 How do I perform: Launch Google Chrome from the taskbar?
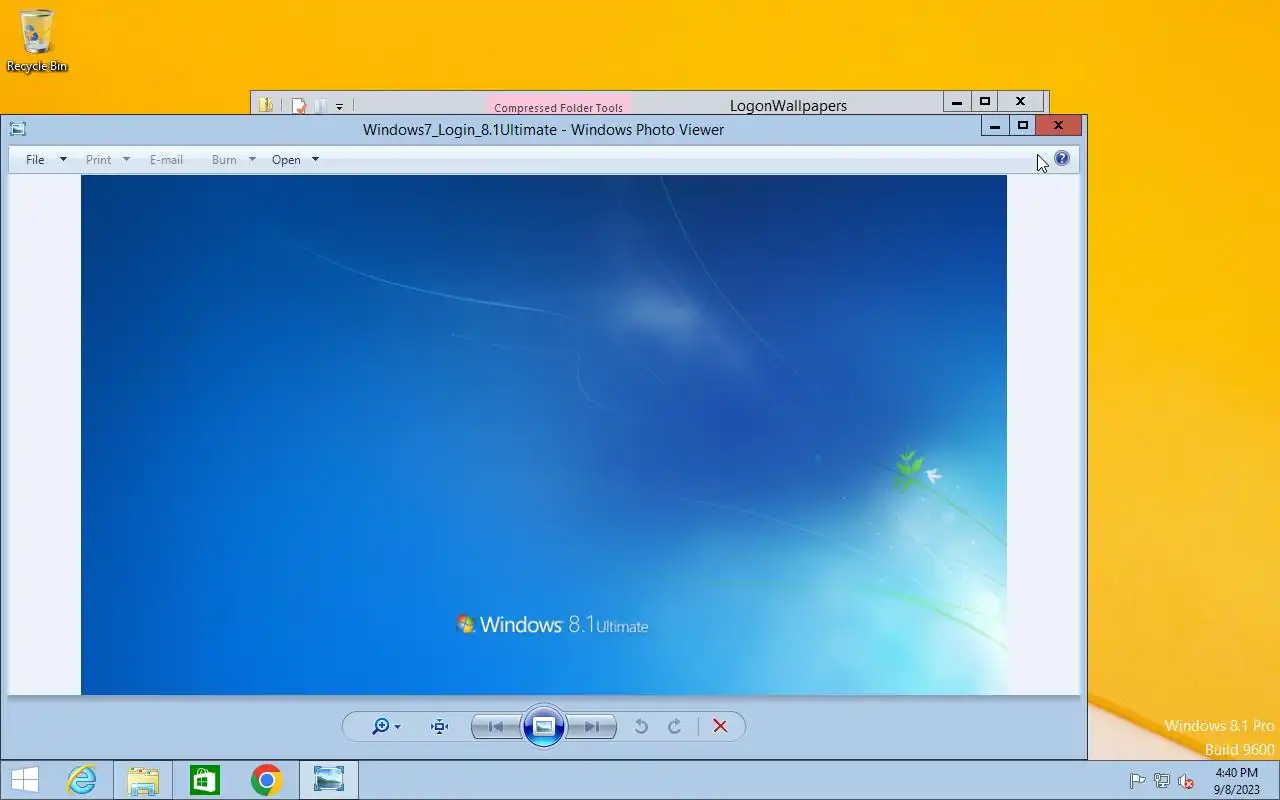[x=267, y=780]
